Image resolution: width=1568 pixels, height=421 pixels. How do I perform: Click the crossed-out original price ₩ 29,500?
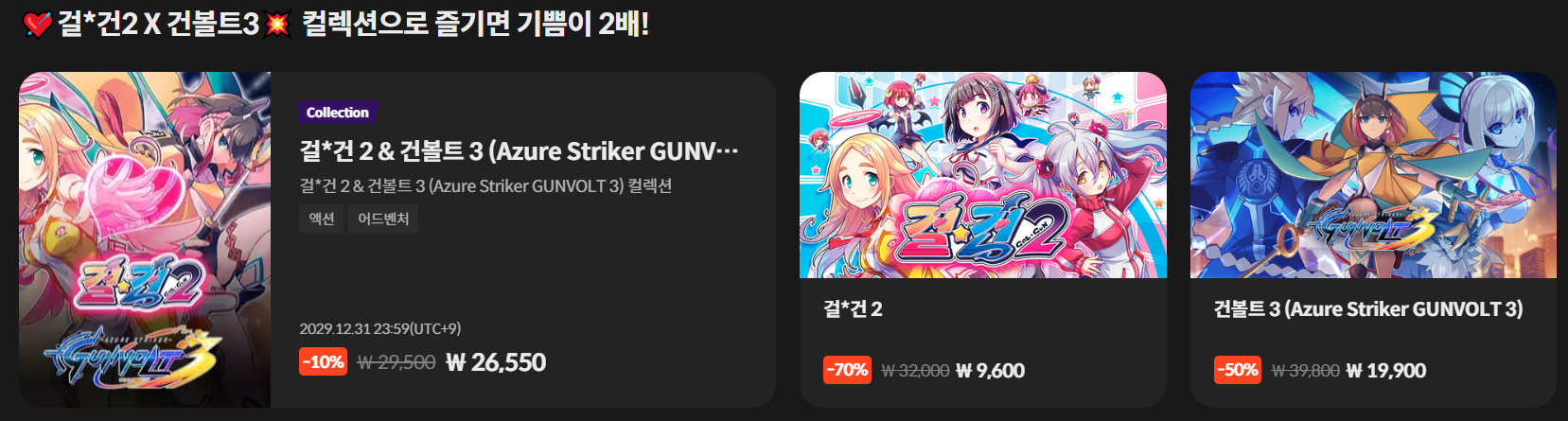[x=396, y=362]
